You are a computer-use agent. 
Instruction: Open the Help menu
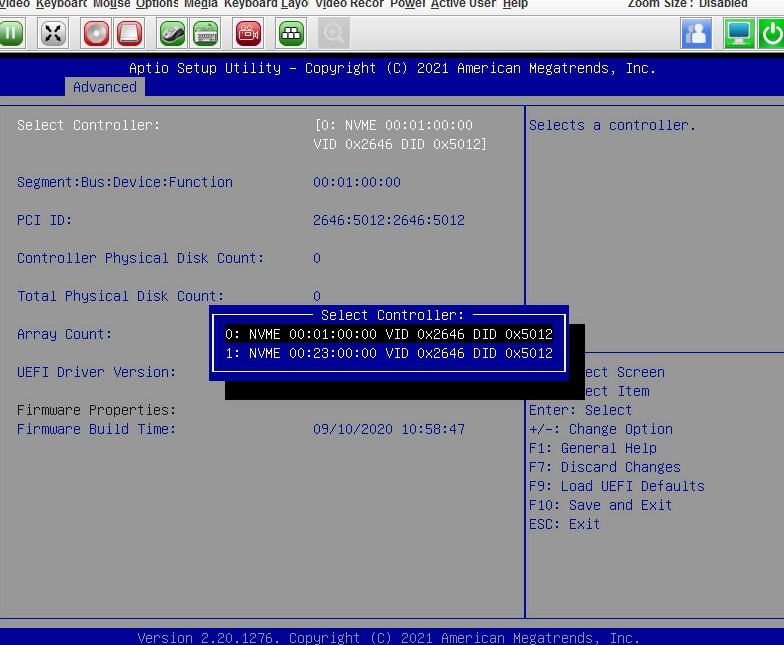coord(516,4)
